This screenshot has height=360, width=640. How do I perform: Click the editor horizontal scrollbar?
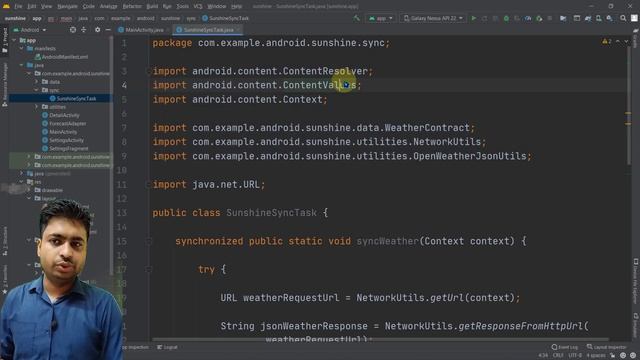pos(380,339)
